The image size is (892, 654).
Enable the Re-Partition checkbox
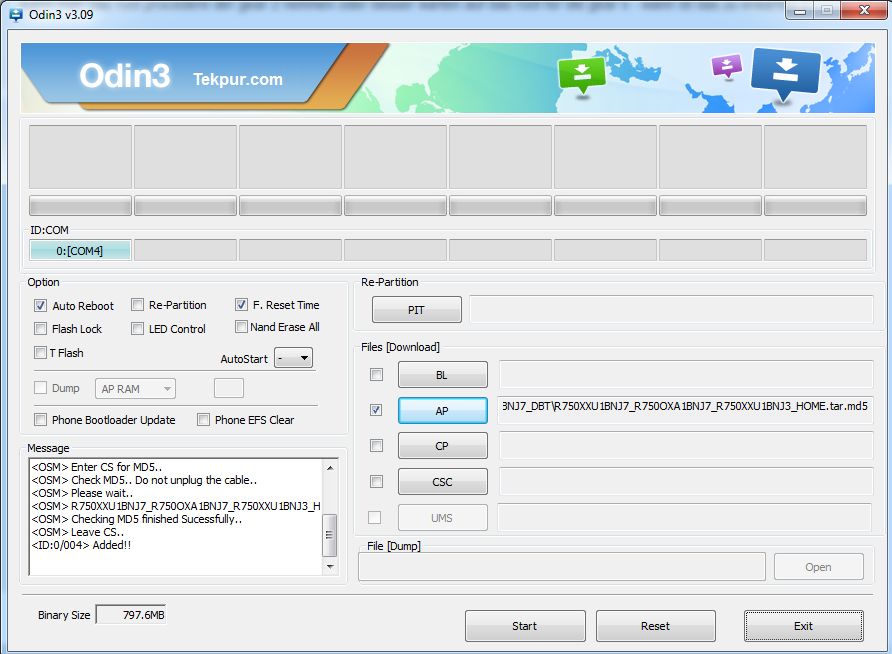pos(137,305)
